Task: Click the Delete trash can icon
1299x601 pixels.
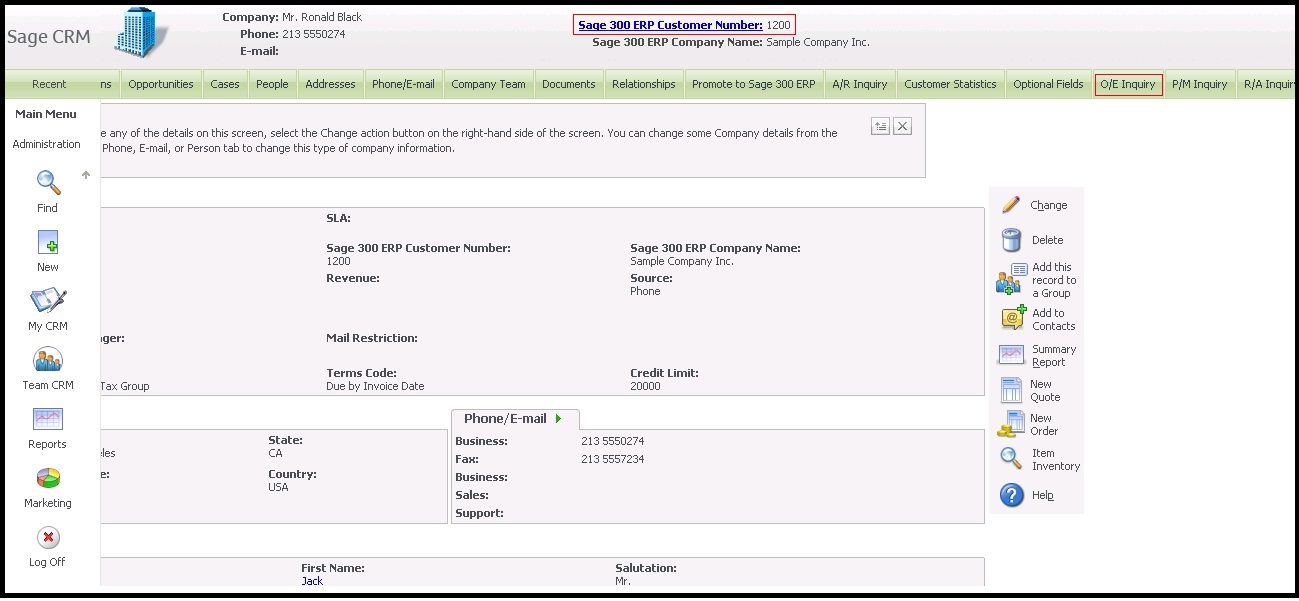Action: 1012,240
